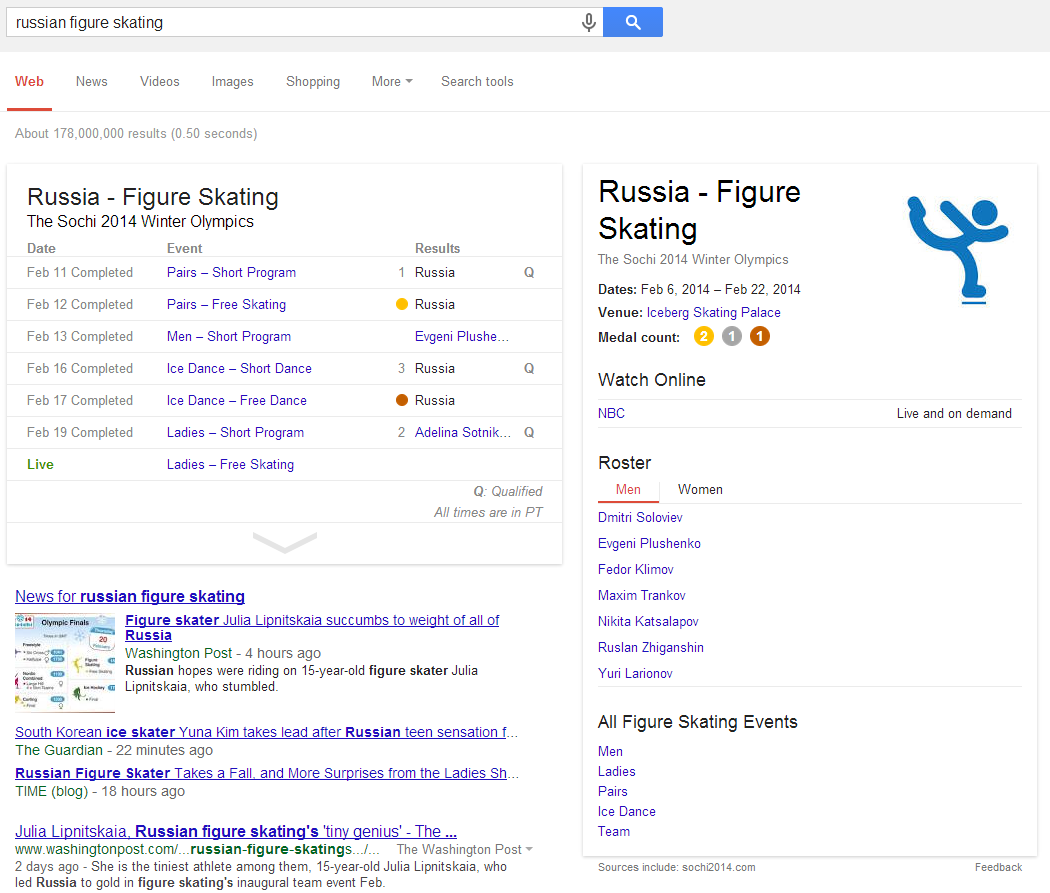Open the Ice Dance events link

click(627, 811)
